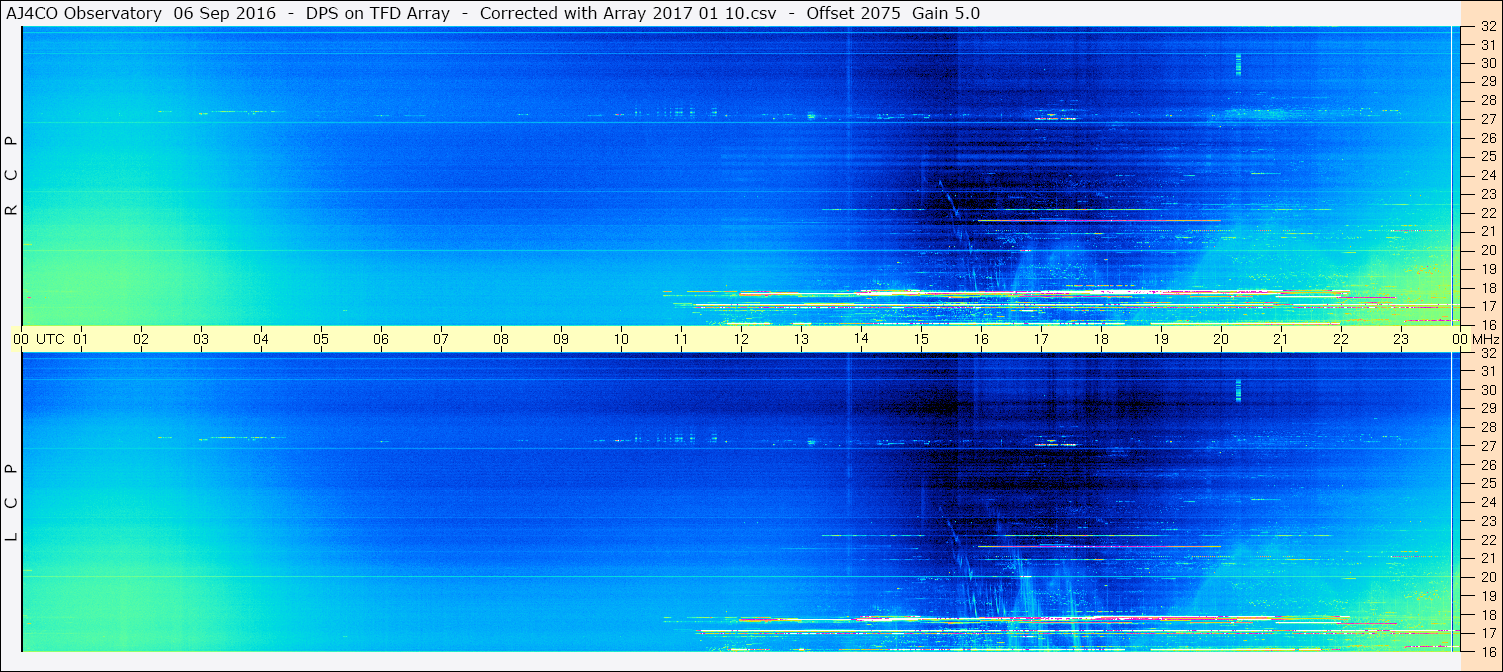Click the "26" MHz label in LCP panel

point(1487,465)
